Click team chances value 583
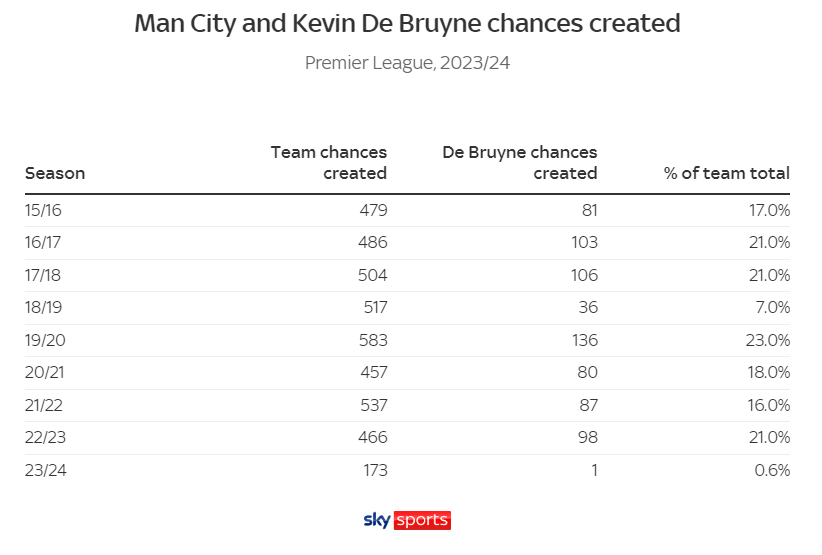This screenshot has height=555, width=822. [x=373, y=340]
